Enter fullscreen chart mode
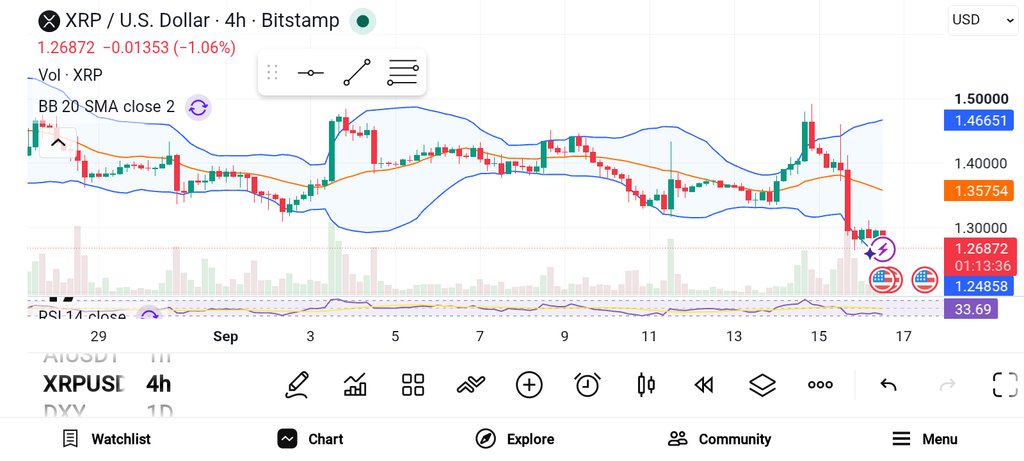This screenshot has height=461, width=1024. (x=1005, y=385)
